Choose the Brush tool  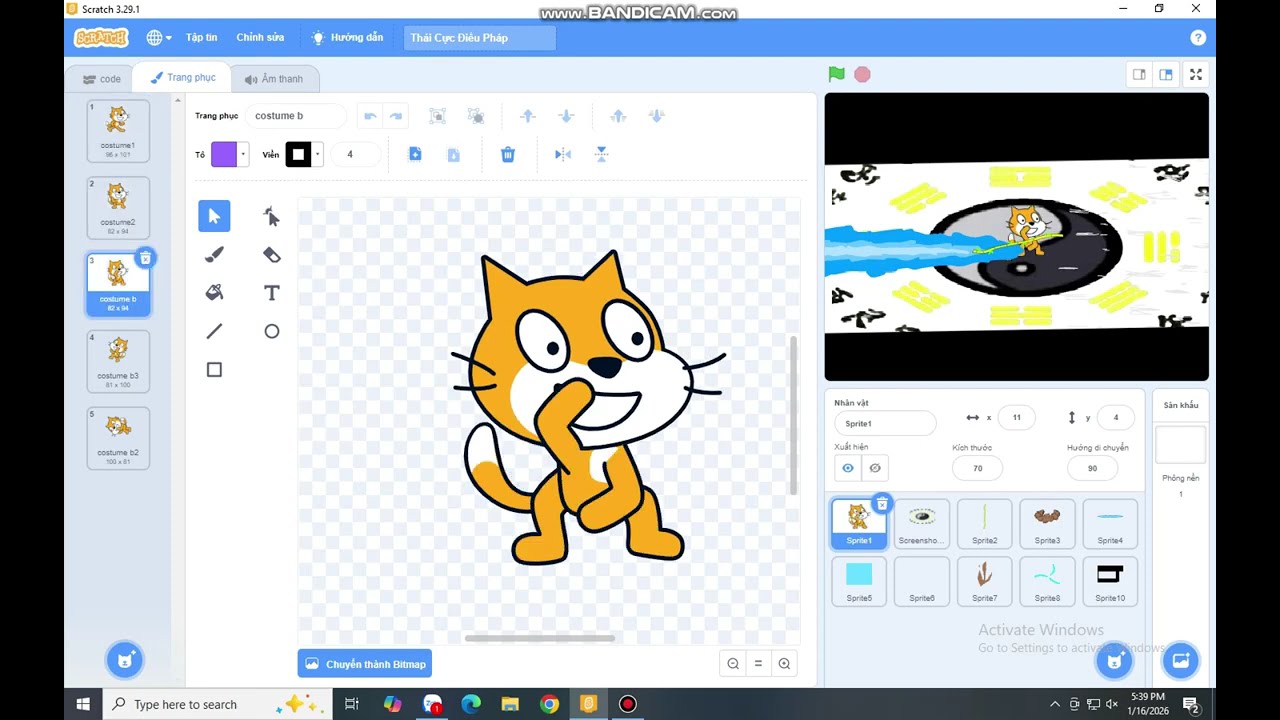pyautogui.click(x=214, y=254)
